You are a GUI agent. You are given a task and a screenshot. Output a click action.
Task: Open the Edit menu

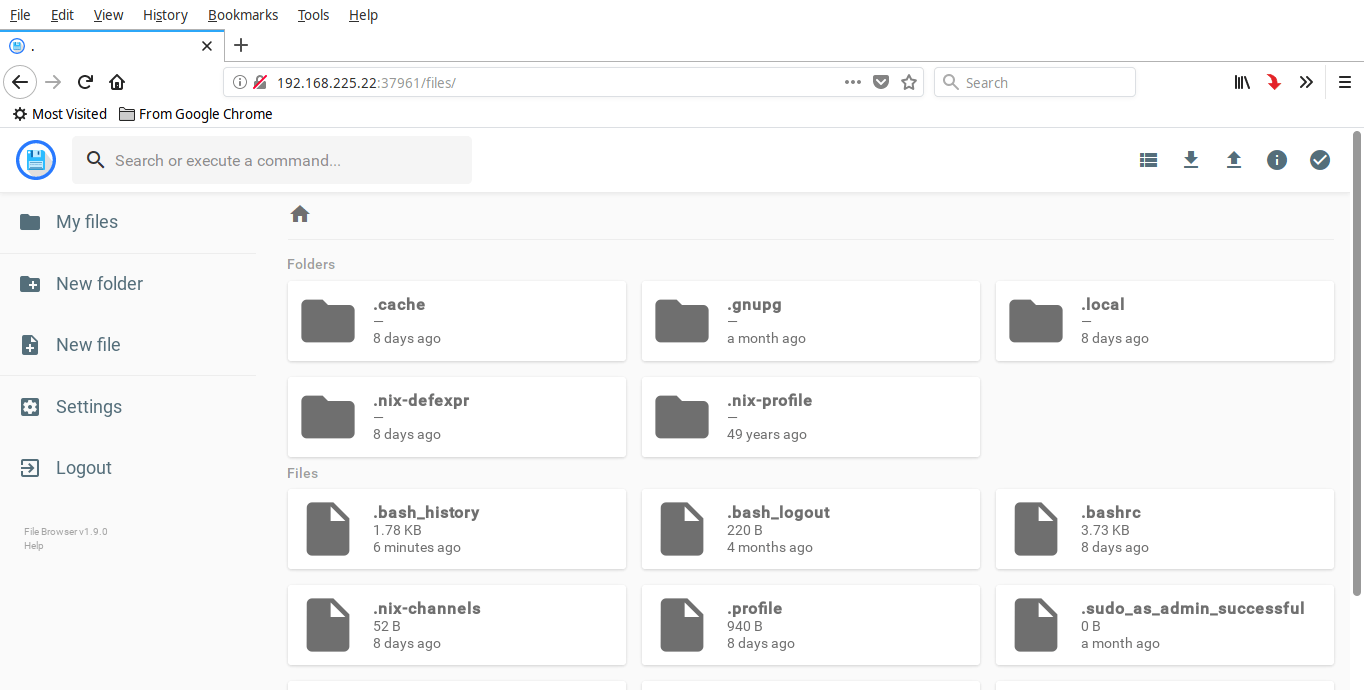pyautogui.click(x=62, y=15)
